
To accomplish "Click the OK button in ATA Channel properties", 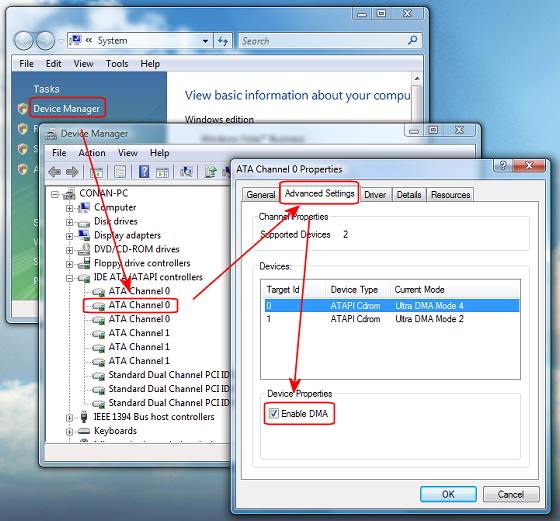I will [448, 494].
